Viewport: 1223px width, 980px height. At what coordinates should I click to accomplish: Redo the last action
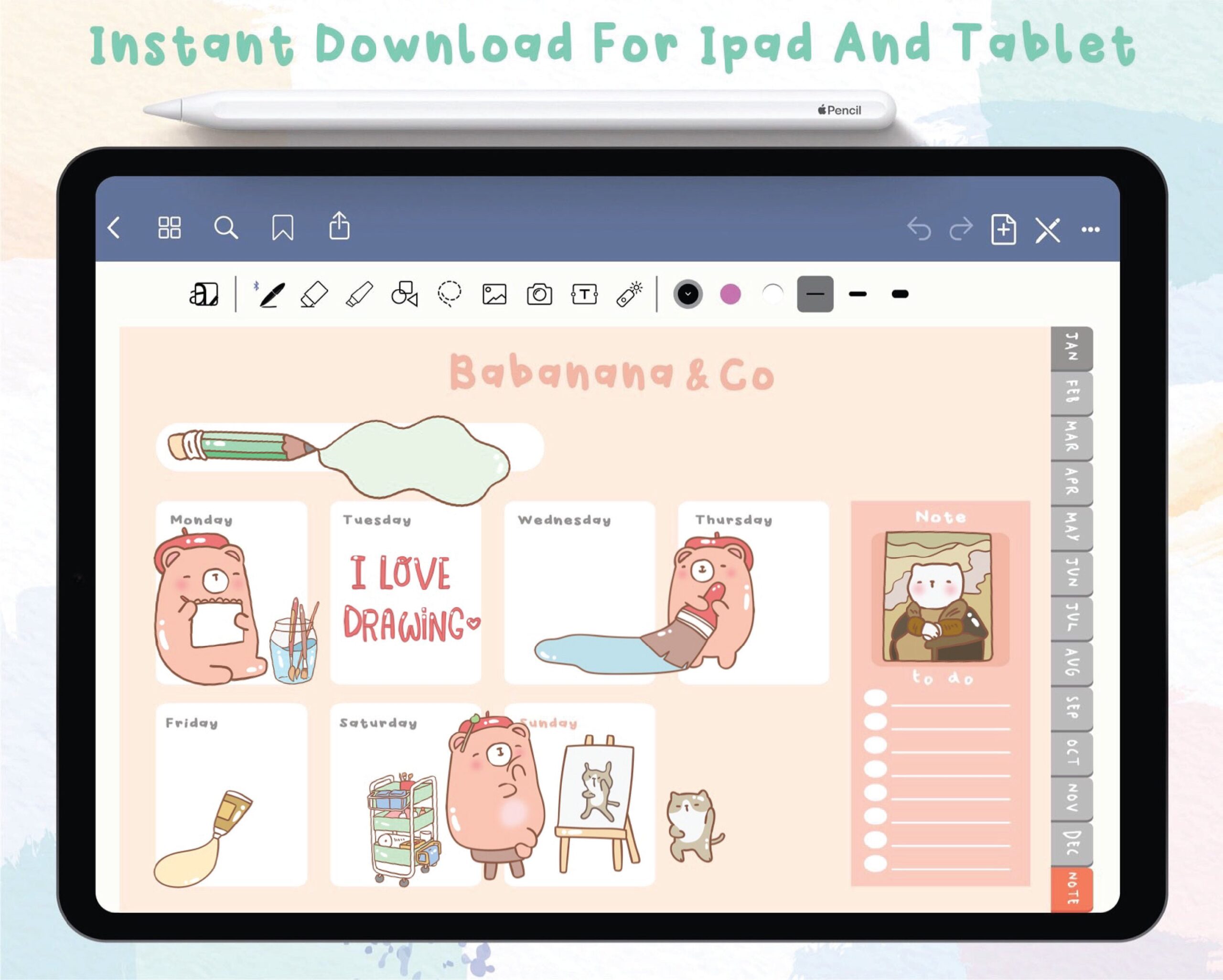point(961,229)
